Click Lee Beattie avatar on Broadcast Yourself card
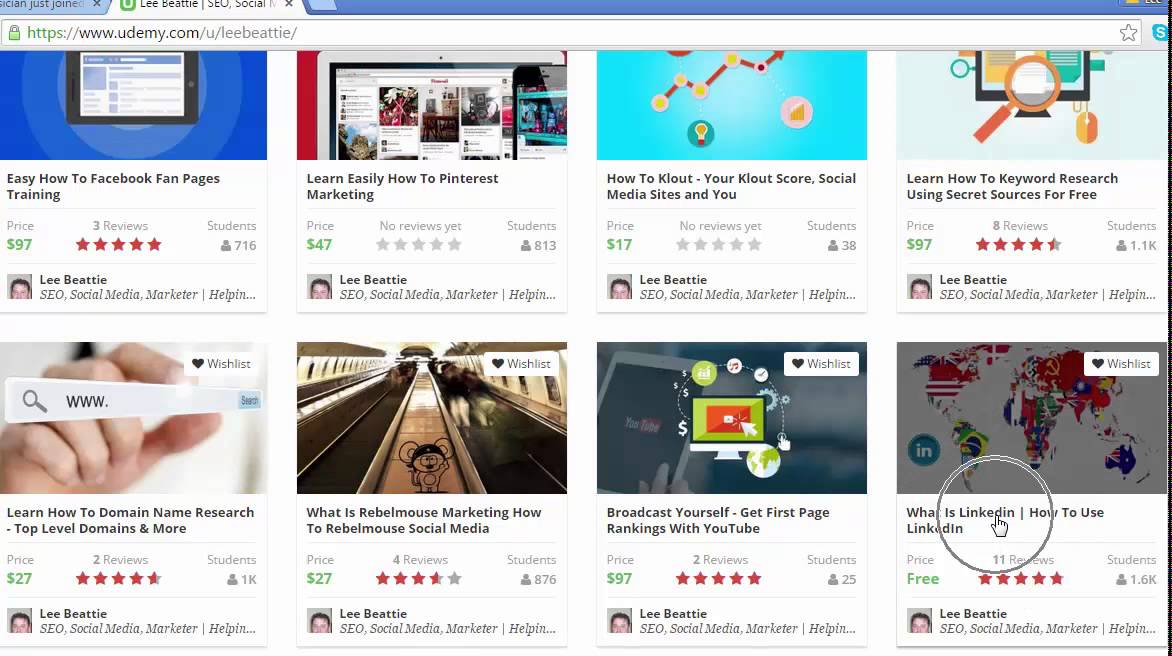The height and width of the screenshot is (656, 1172). coord(619,621)
